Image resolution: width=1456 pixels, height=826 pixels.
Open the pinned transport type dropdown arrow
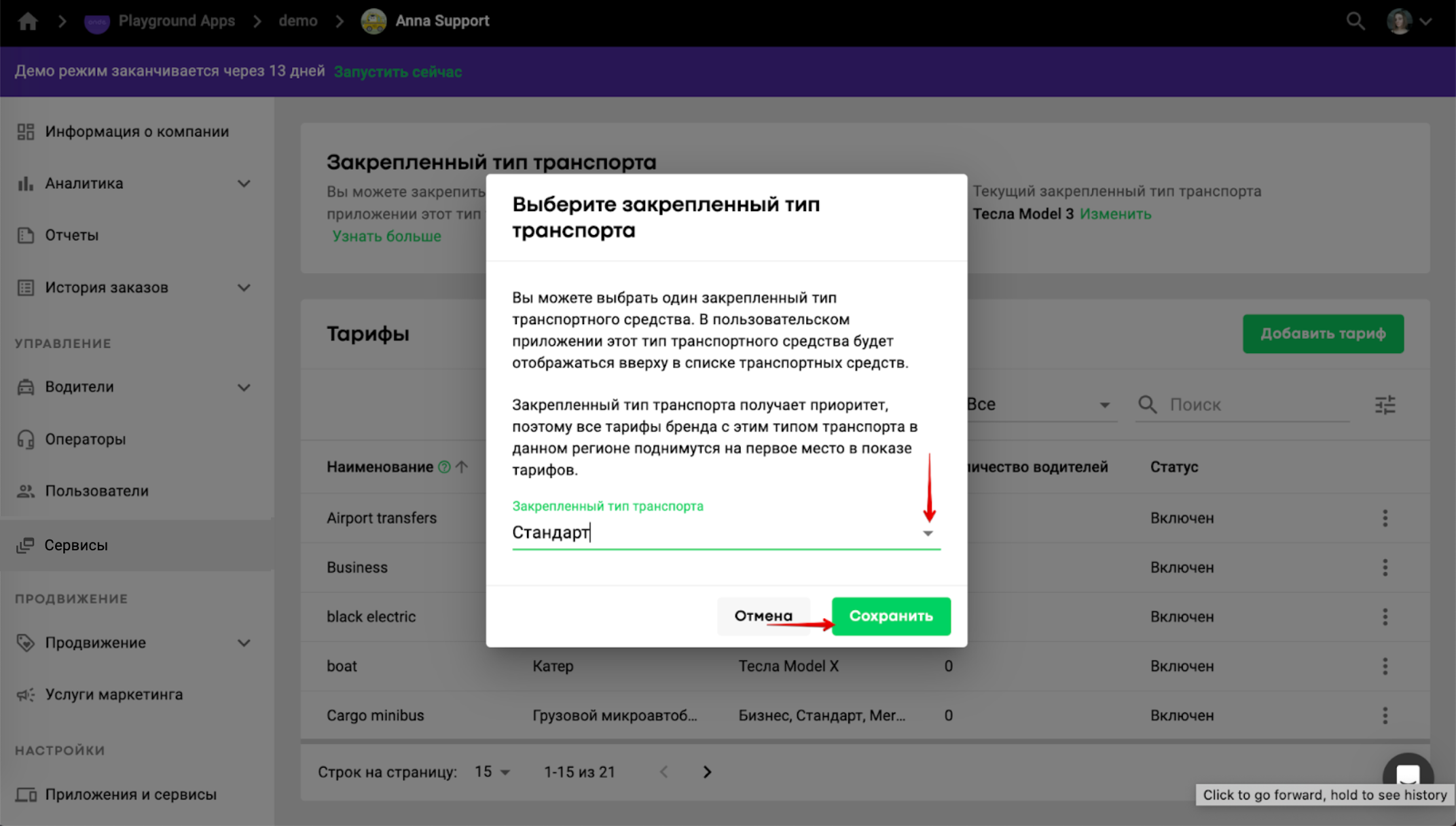click(x=928, y=533)
